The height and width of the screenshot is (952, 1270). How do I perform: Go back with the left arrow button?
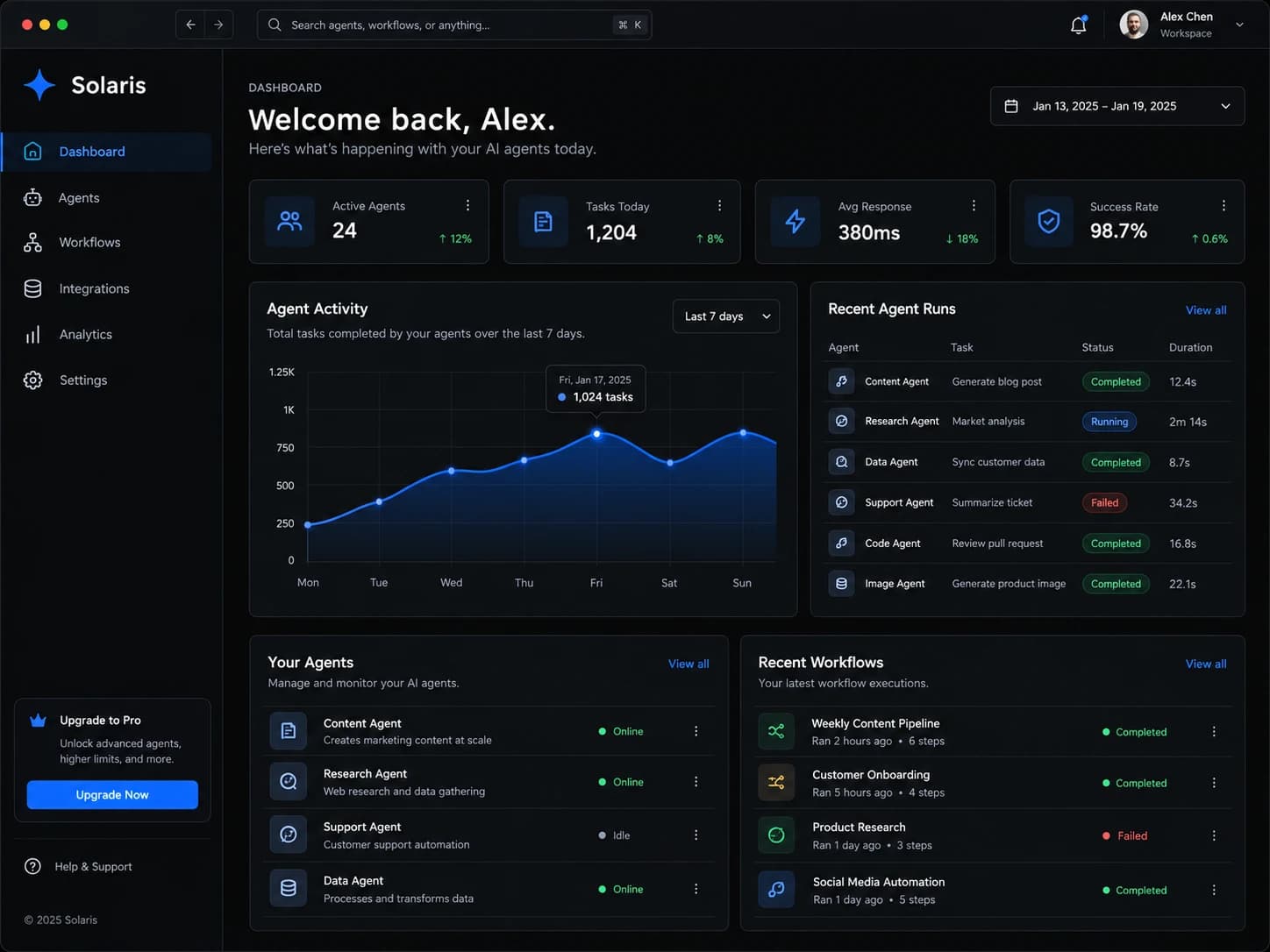[190, 25]
